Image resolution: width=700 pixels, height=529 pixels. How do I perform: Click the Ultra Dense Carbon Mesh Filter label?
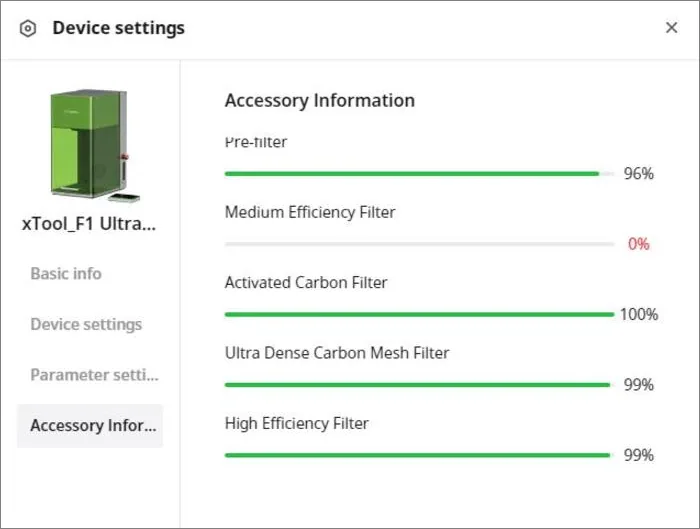pos(337,353)
